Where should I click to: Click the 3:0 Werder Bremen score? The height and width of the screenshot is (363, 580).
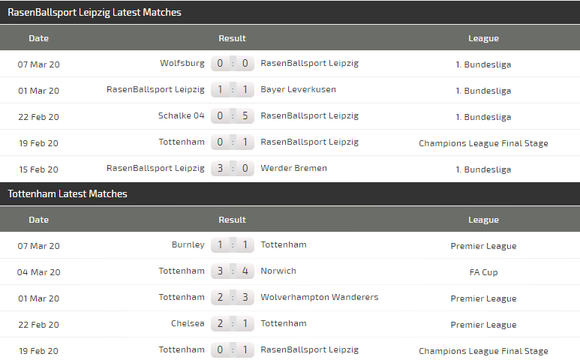[x=232, y=168]
